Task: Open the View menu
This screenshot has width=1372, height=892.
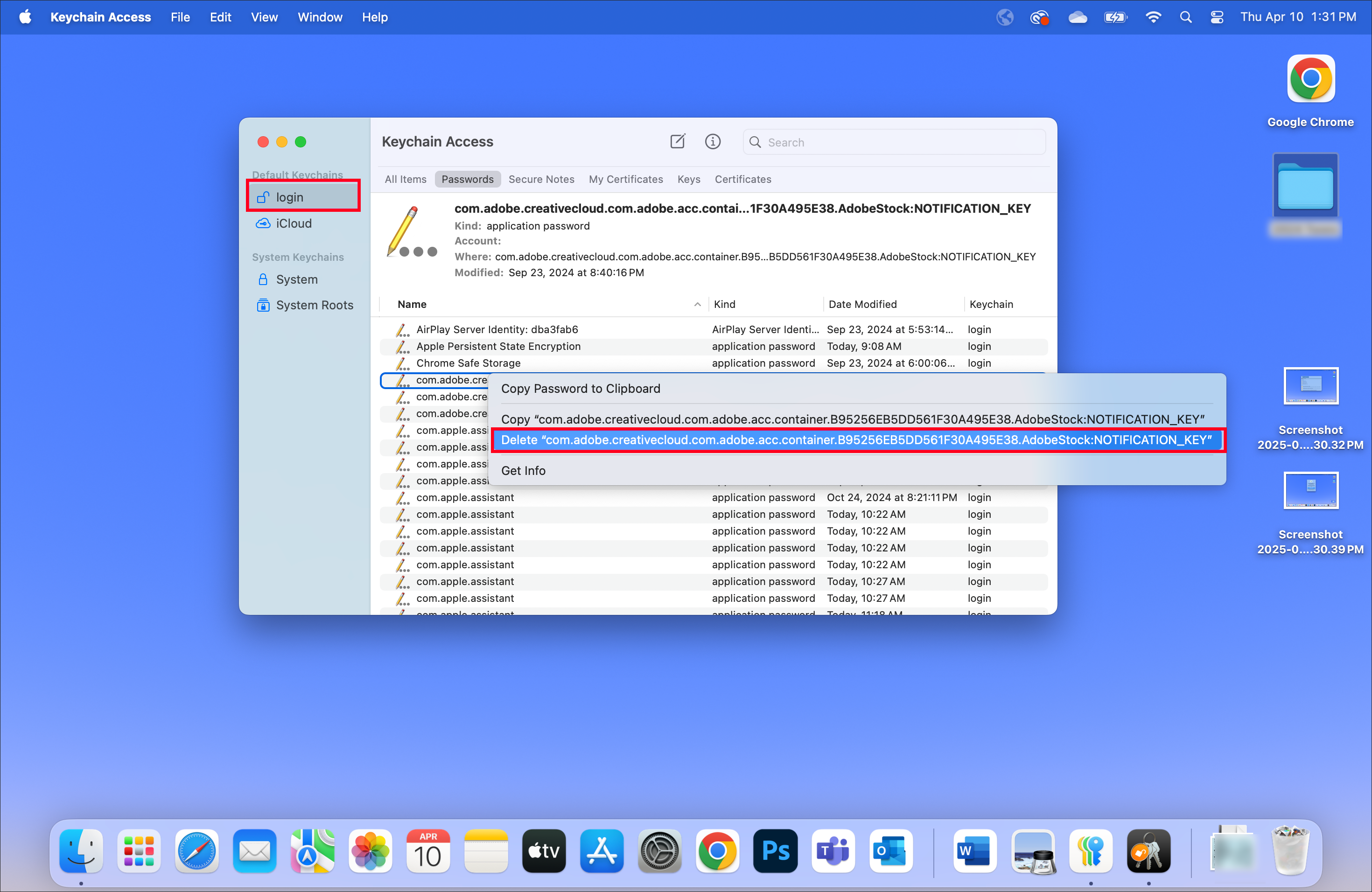Action: pos(264,17)
